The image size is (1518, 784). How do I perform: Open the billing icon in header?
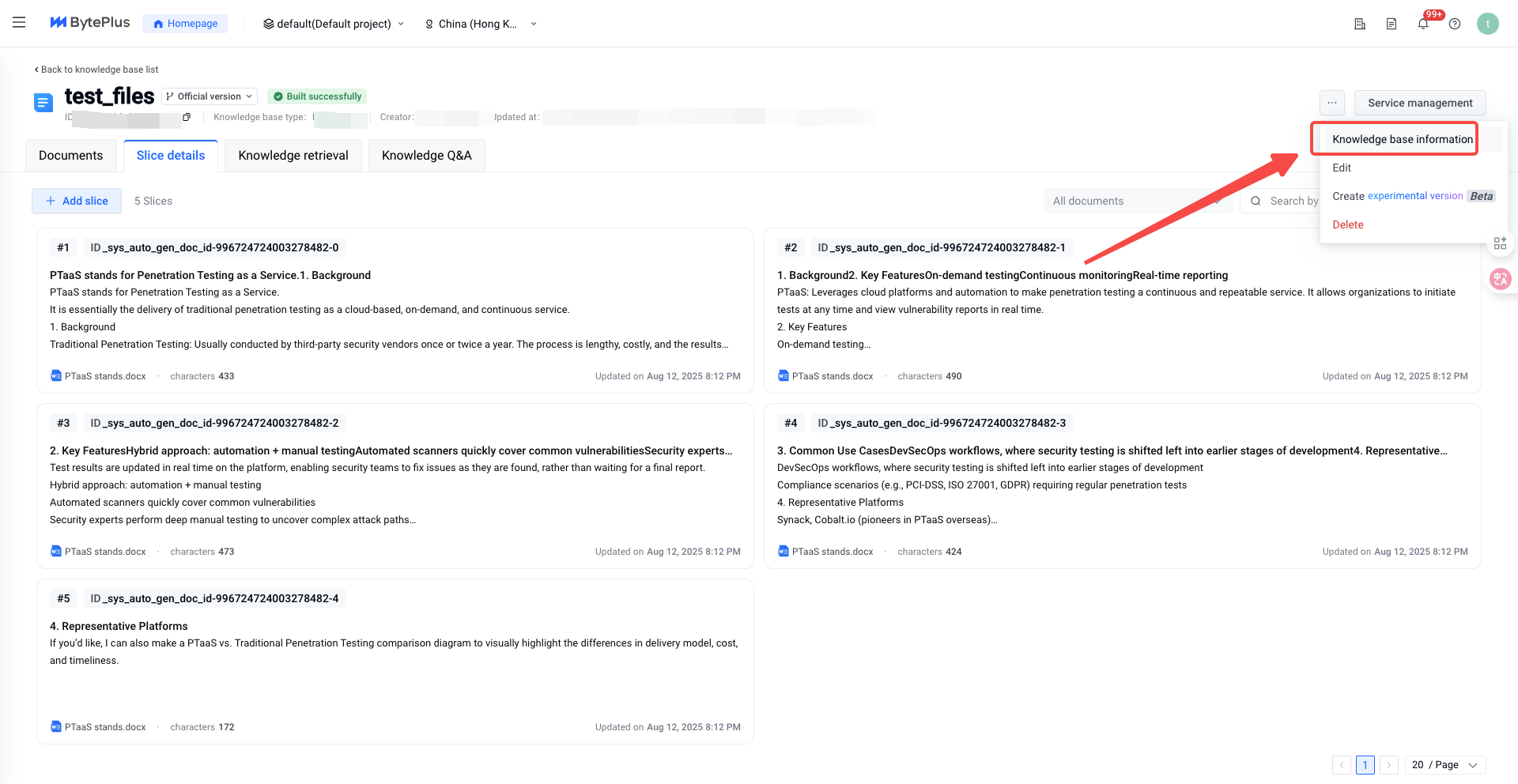click(x=1360, y=24)
